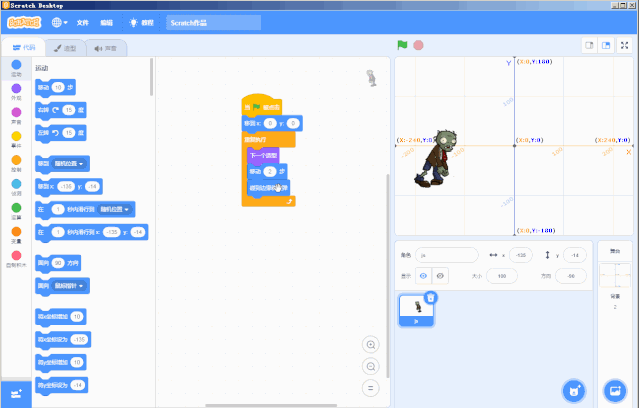Select the Operators category
This screenshot has height=408, width=639.
point(16,210)
